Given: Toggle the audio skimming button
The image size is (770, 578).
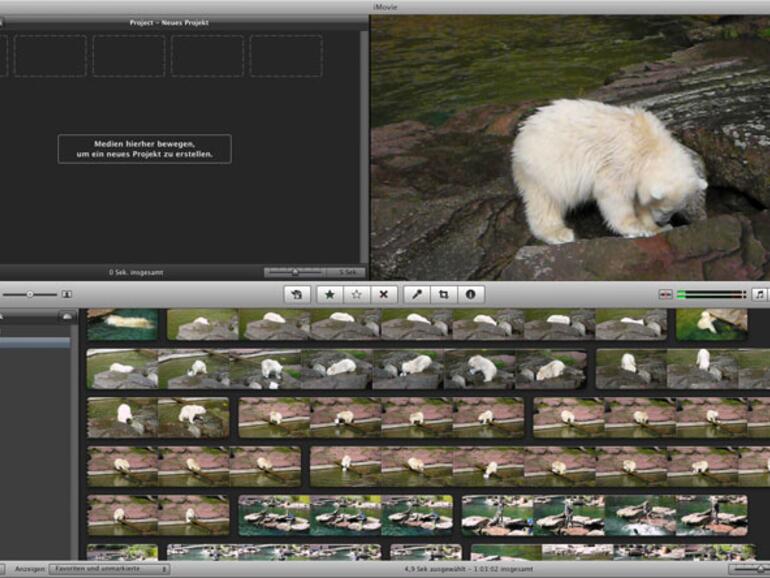Looking at the screenshot, I should coord(665,294).
